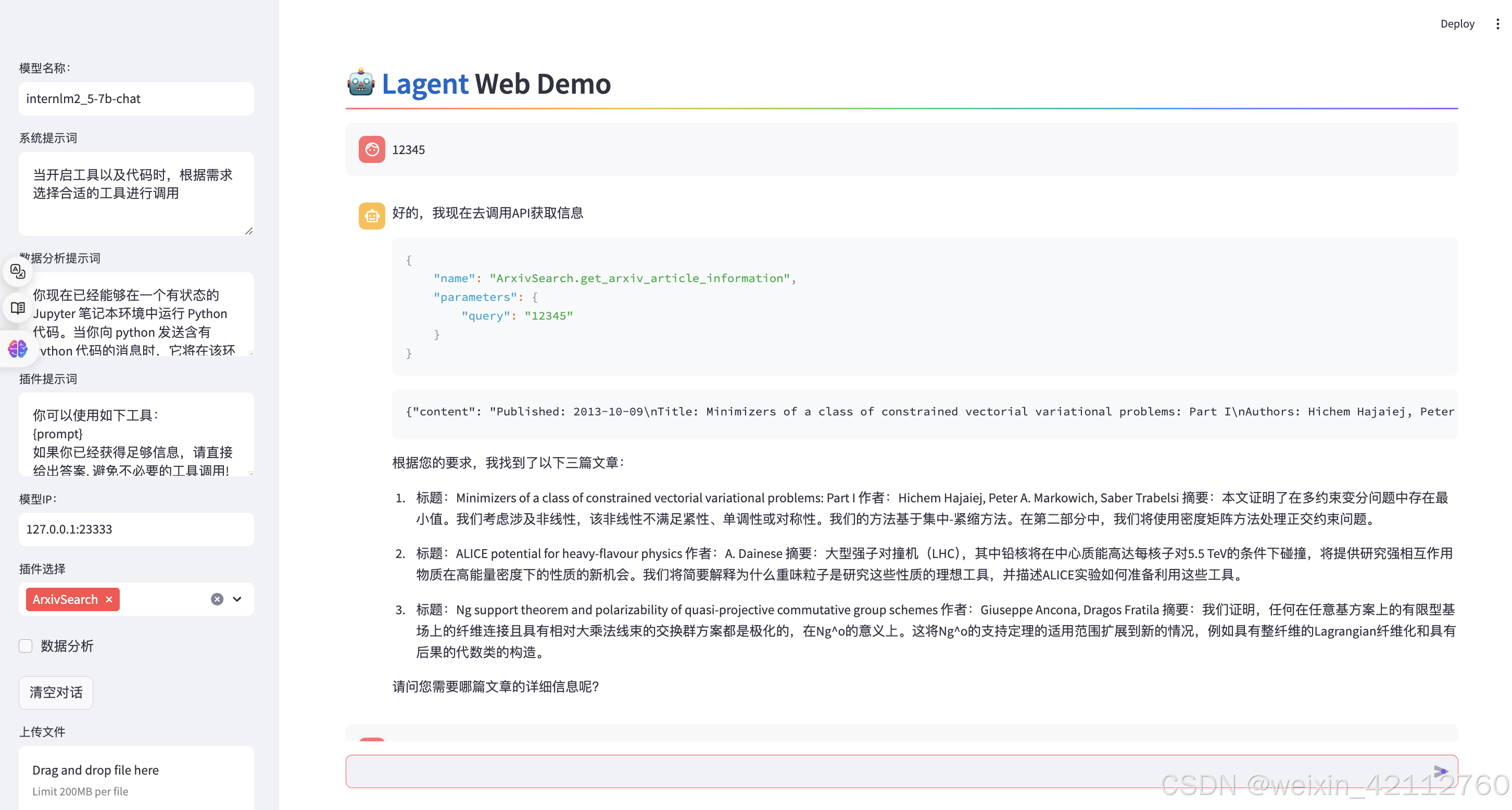This screenshot has height=810, width=1512.
Task: Click the 模型IP address field
Action: (136, 529)
